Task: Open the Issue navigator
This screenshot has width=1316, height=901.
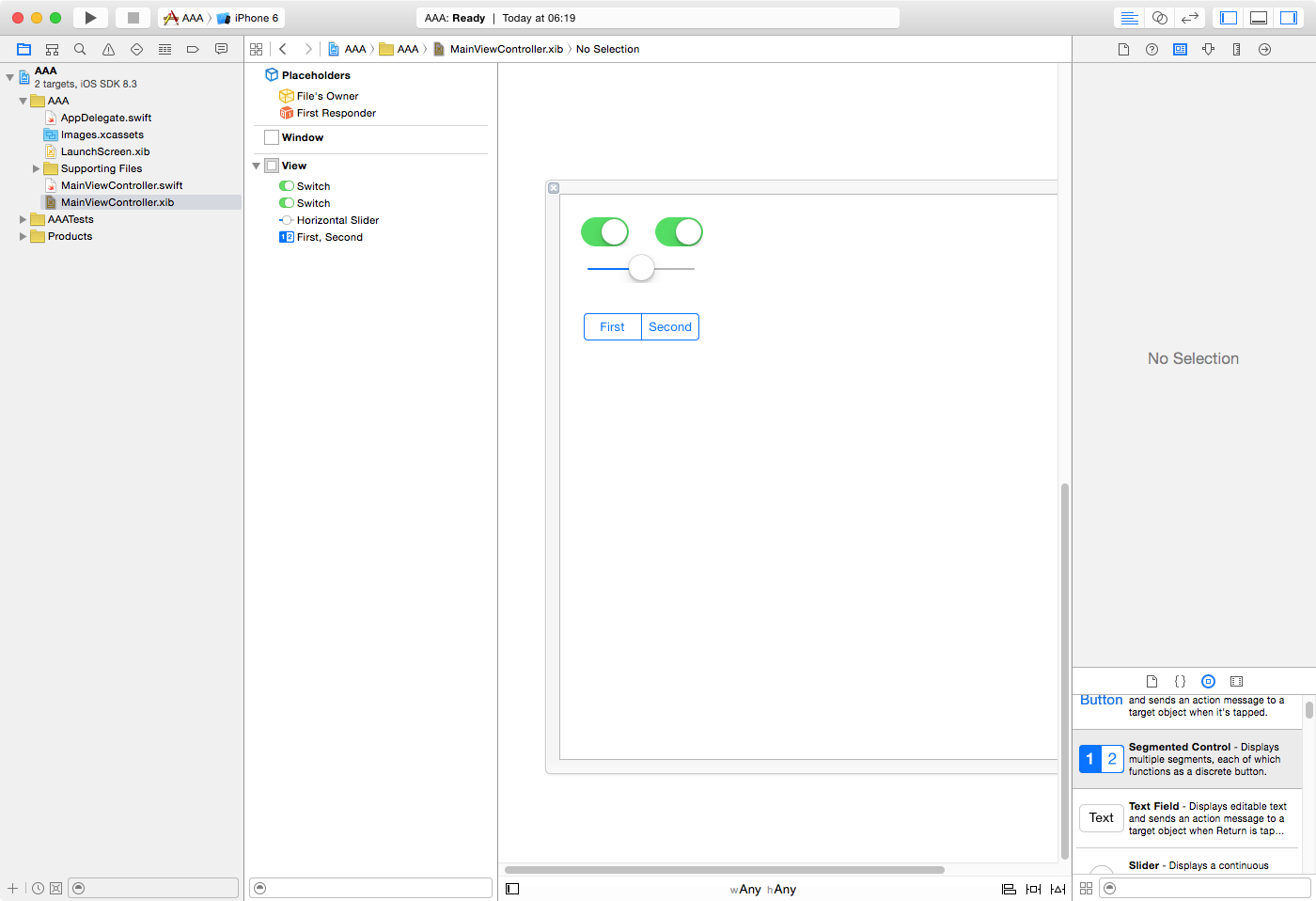Action: [108, 49]
